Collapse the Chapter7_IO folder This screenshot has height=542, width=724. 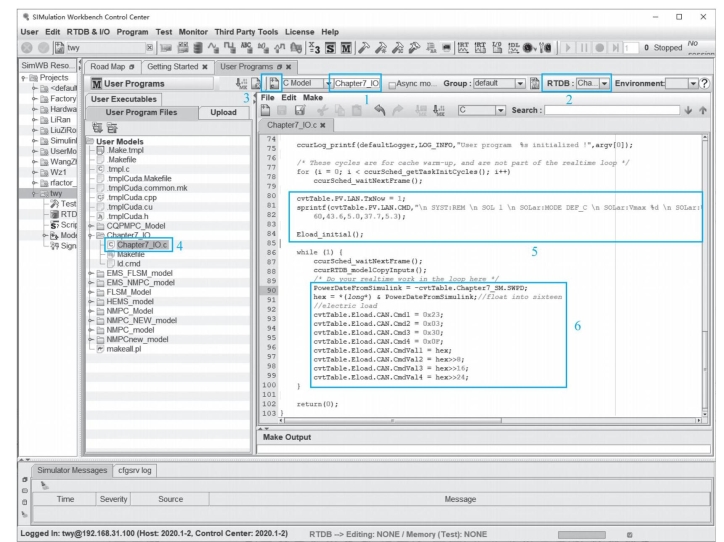point(91,235)
